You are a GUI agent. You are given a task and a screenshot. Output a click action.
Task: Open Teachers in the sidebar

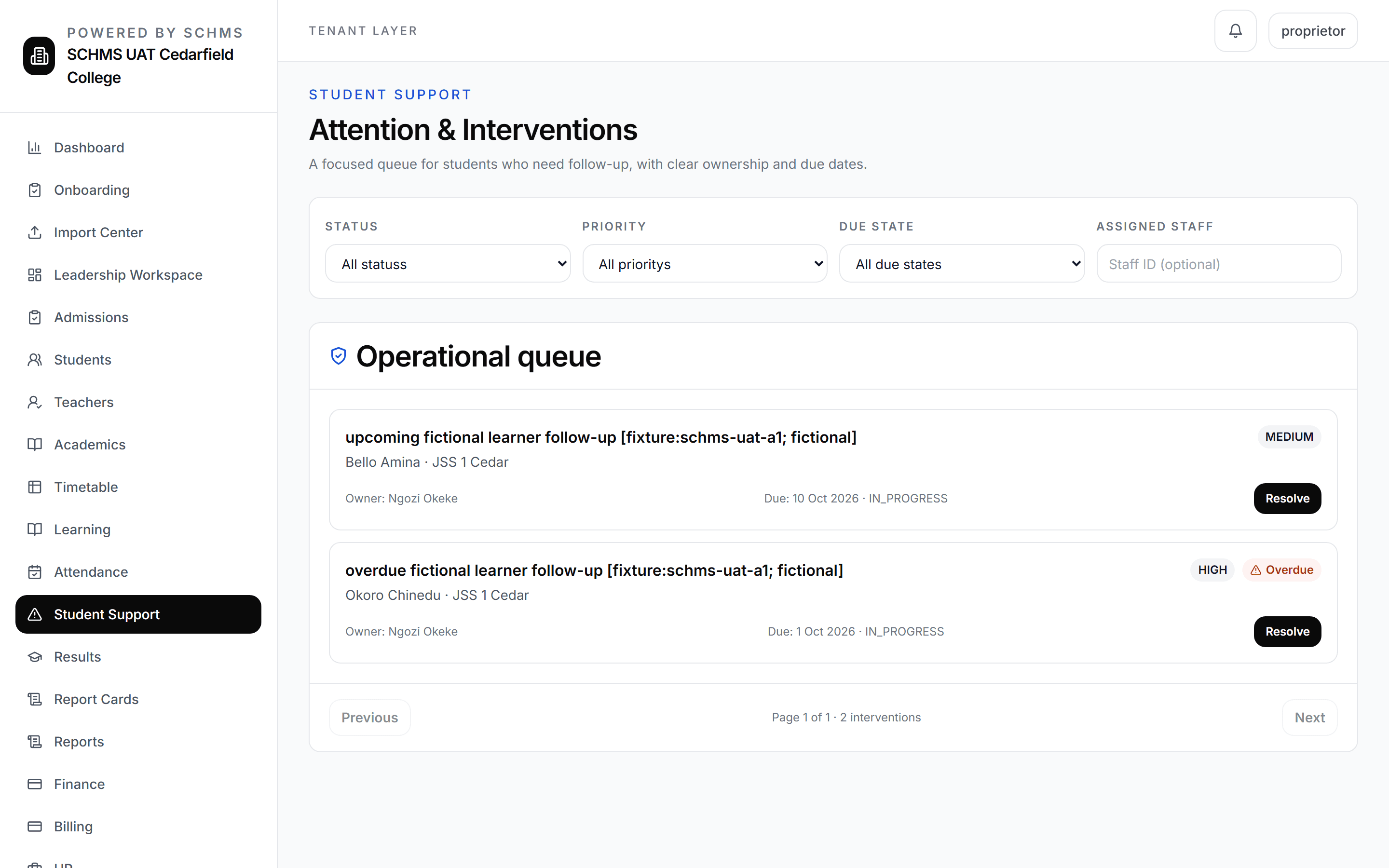coord(138,403)
